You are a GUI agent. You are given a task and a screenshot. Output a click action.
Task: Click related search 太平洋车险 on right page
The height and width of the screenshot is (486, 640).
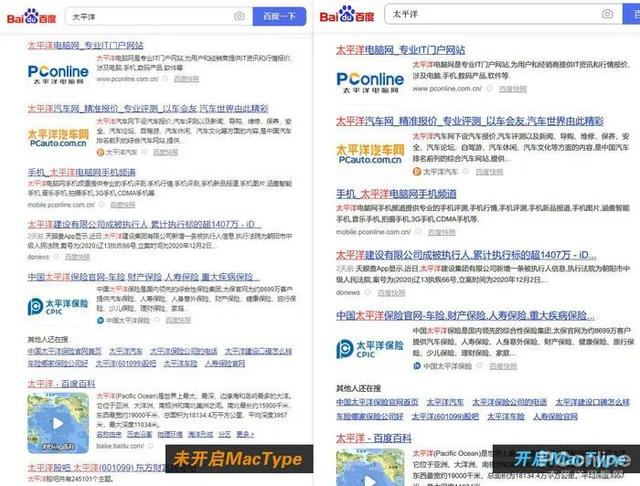[x=506, y=416]
